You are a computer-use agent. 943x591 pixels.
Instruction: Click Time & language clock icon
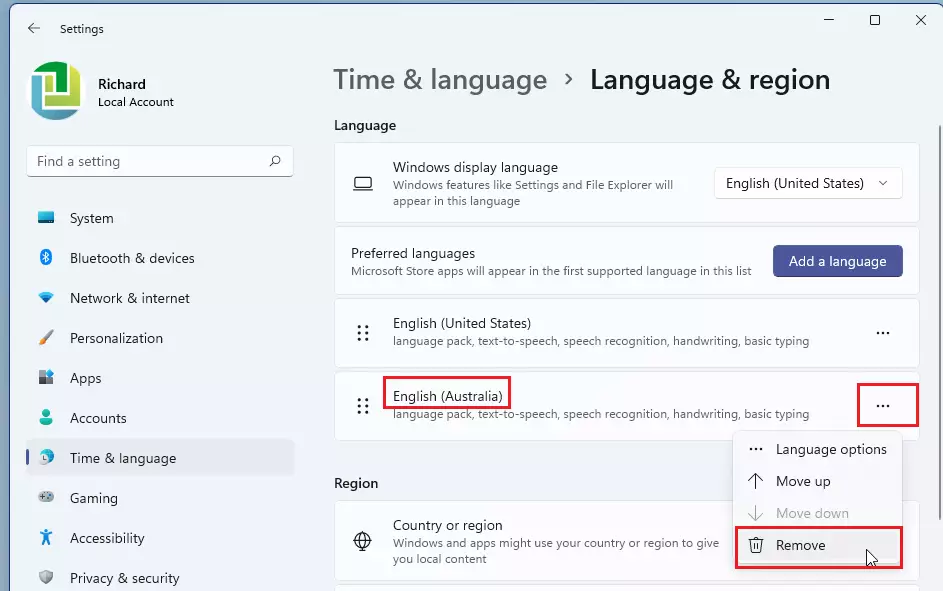[46, 458]
